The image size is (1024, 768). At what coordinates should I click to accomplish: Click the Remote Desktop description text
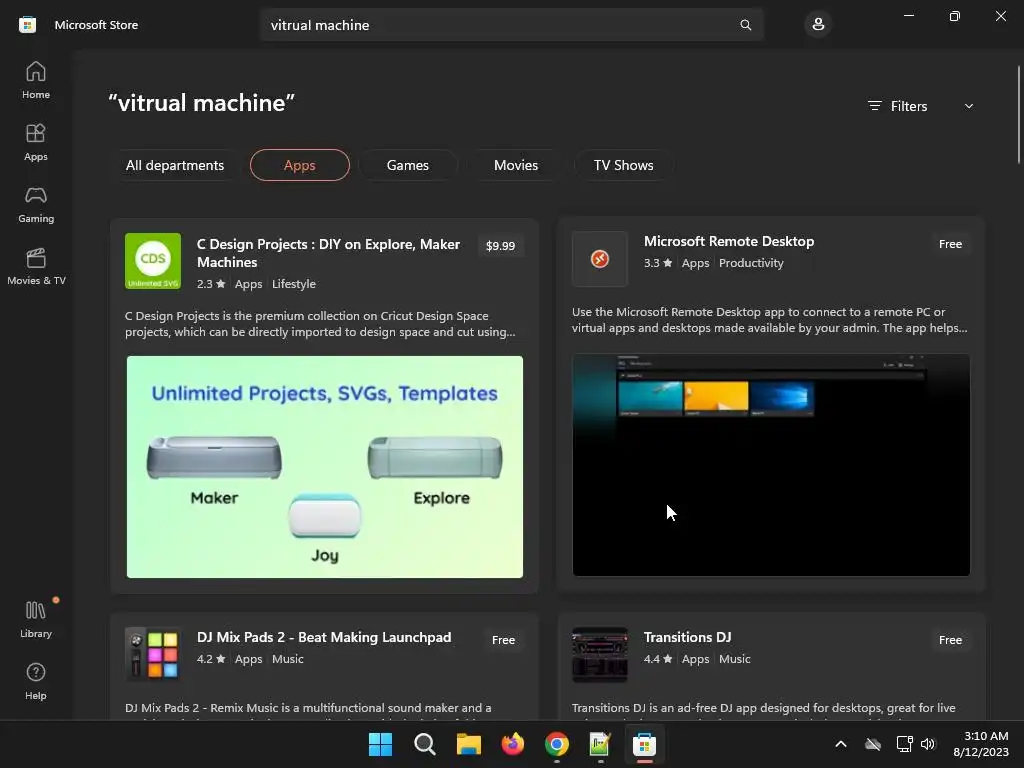click(770, 319)
